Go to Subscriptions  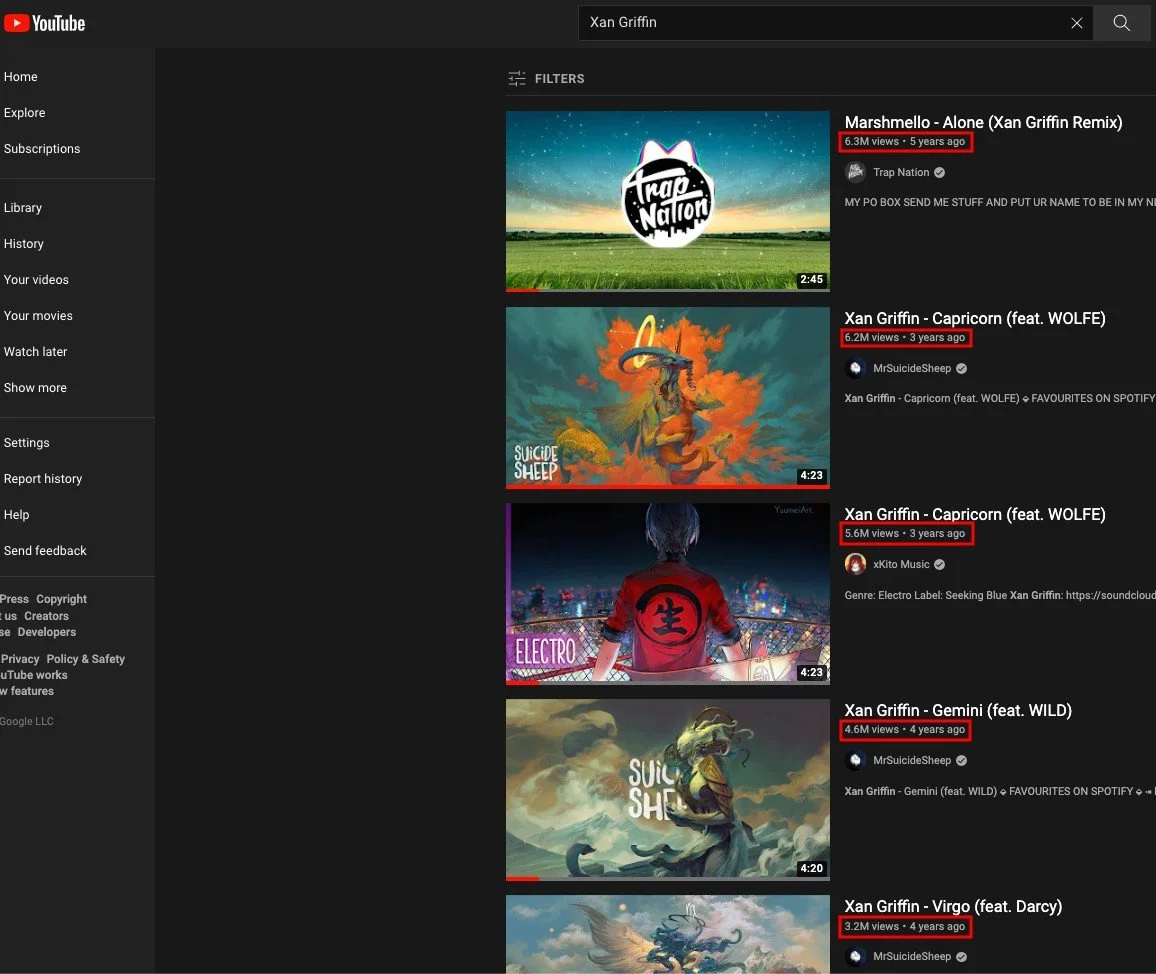tap(42, 149)
